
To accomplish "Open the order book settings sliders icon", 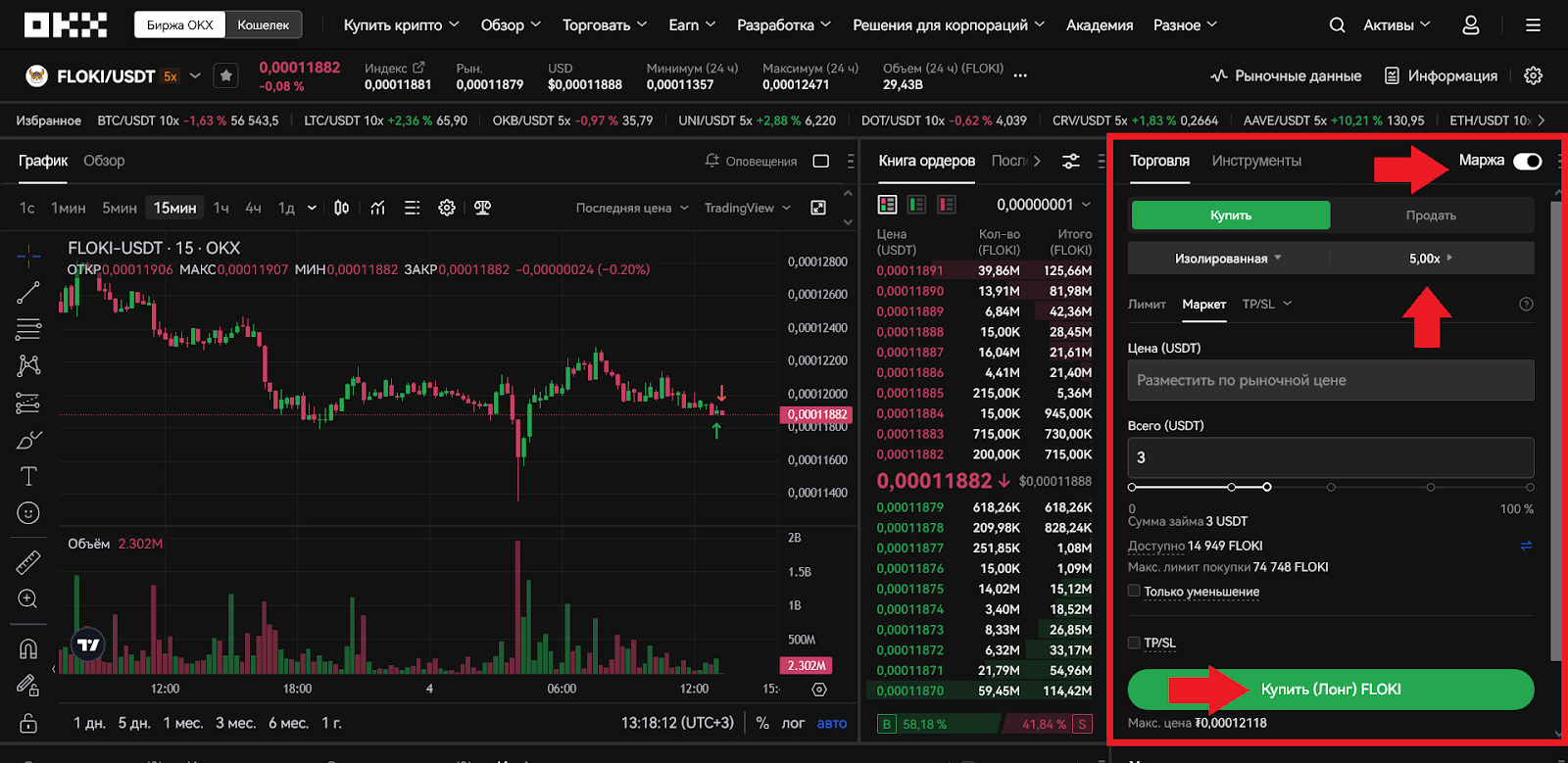I will 1071,161.
